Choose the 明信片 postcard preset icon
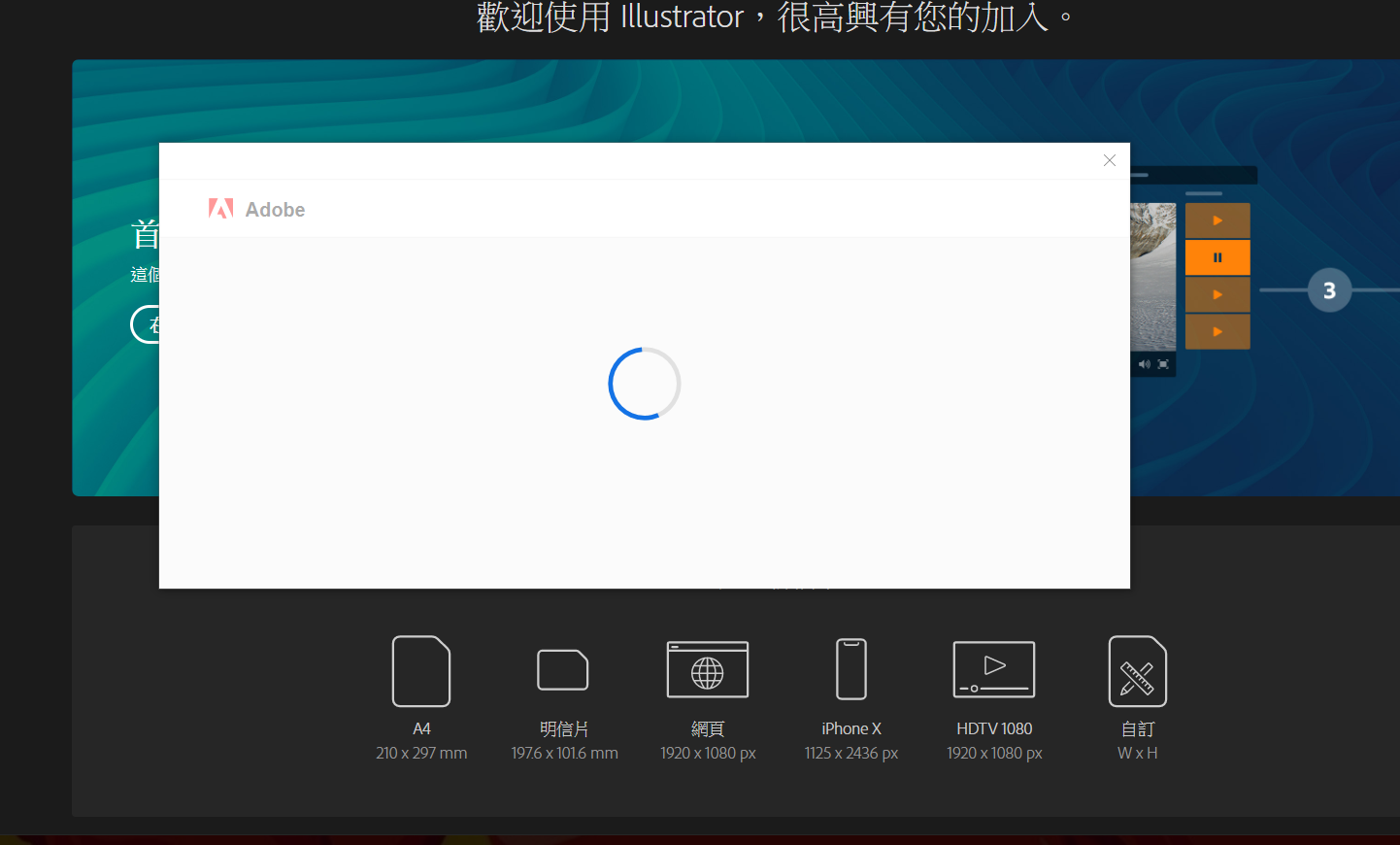Viewport: 1400px width, 845px height. [x=563, y=670]
